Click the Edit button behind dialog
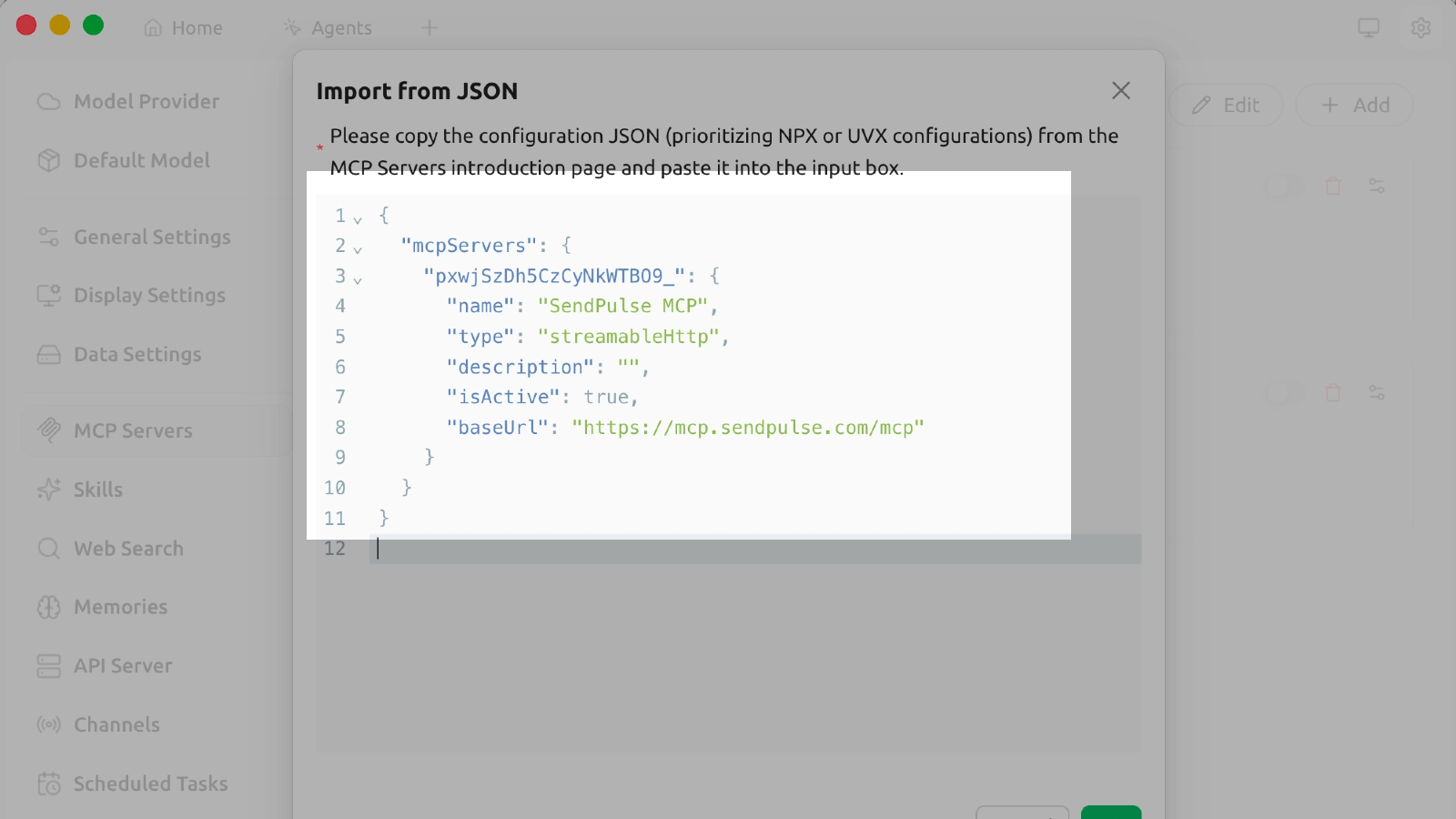Screen dimensions: 1456x819 (x=1226, y=105)
